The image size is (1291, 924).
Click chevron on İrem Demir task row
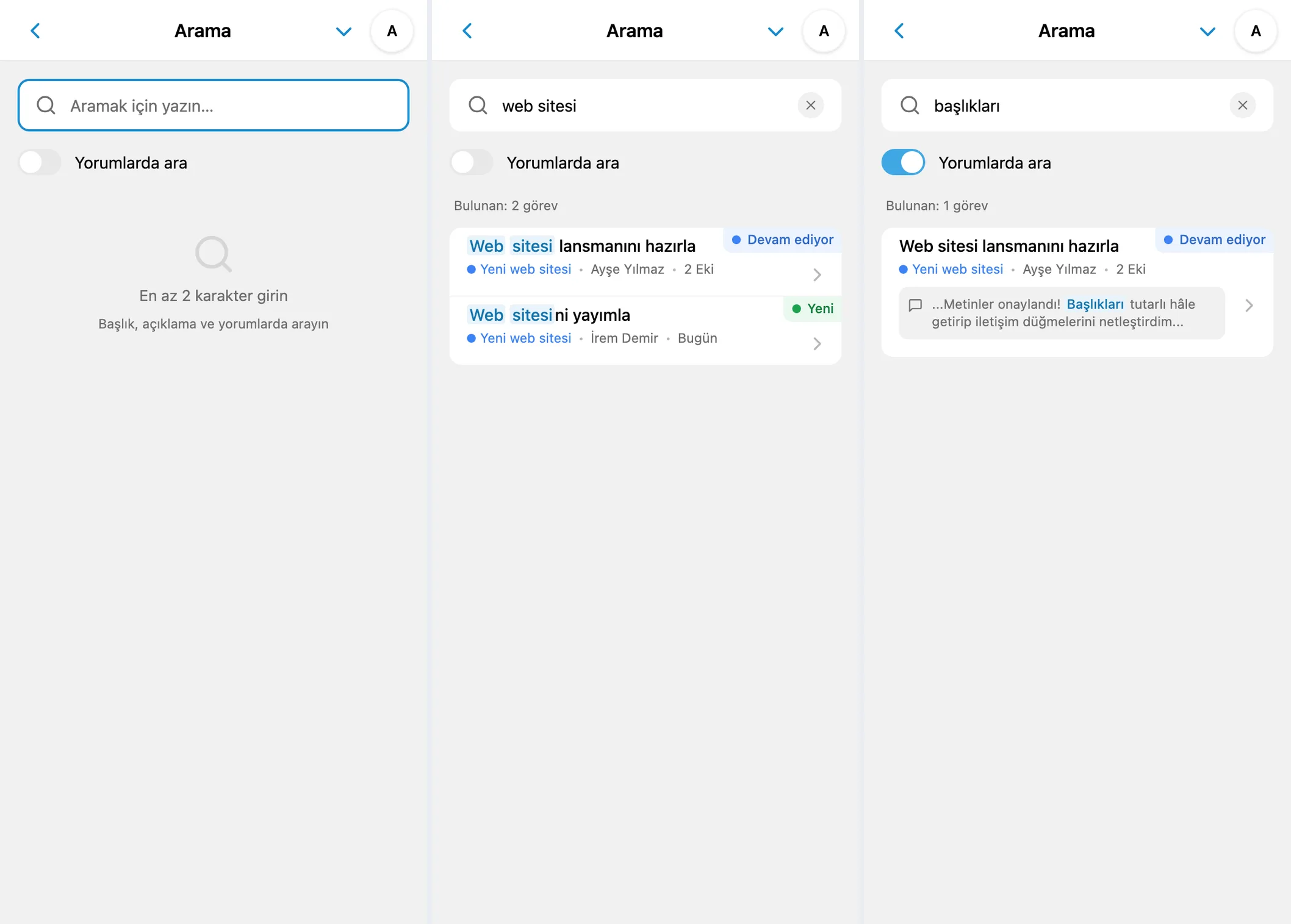(x=817, y=344)
